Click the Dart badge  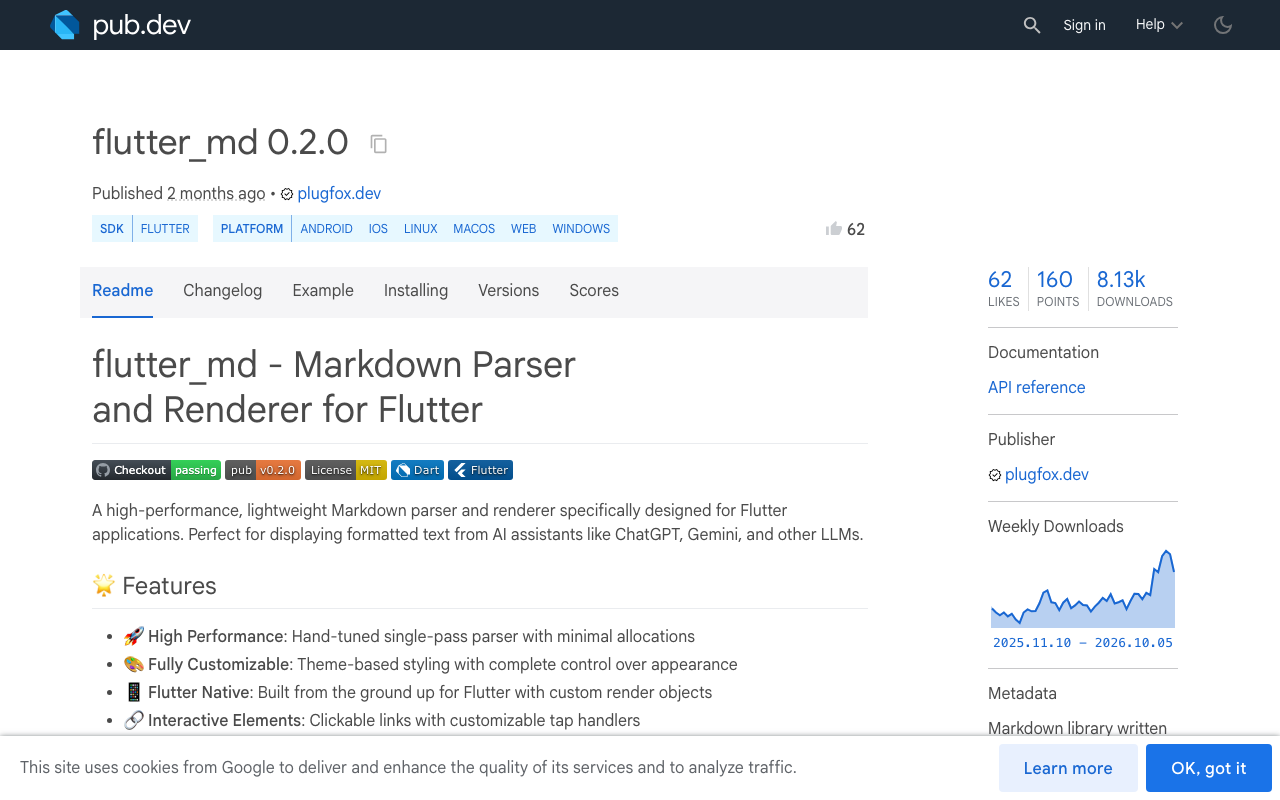[417, 470]
